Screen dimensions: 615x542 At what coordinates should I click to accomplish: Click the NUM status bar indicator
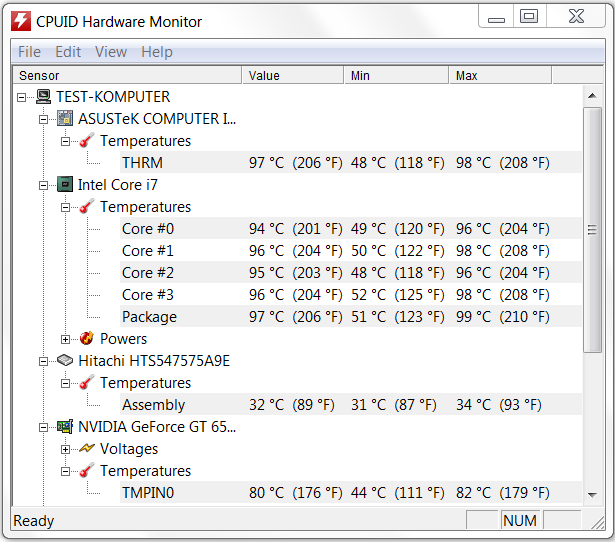point(520,520)
